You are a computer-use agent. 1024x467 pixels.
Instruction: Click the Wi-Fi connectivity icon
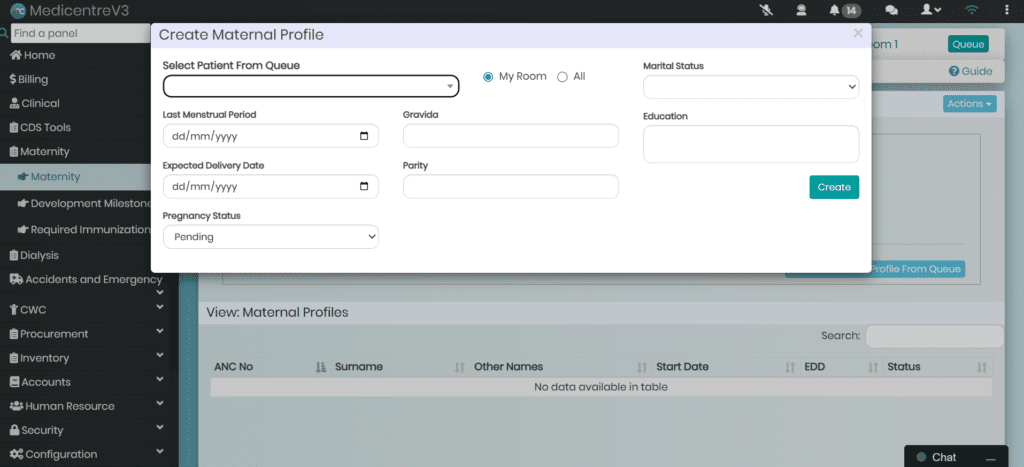click(972, 10)
